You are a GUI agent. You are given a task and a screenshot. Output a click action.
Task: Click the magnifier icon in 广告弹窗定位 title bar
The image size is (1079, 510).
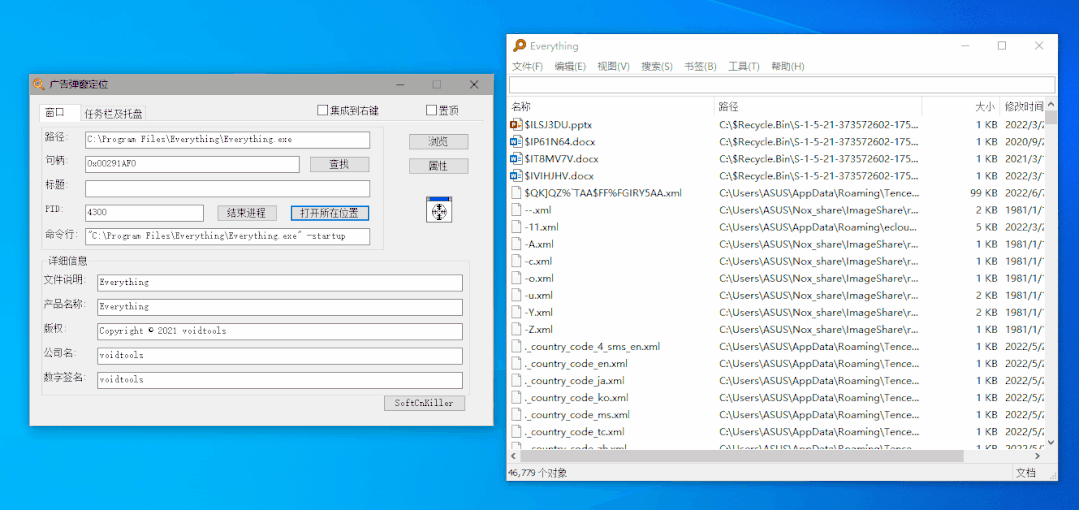tap(39, 85)
